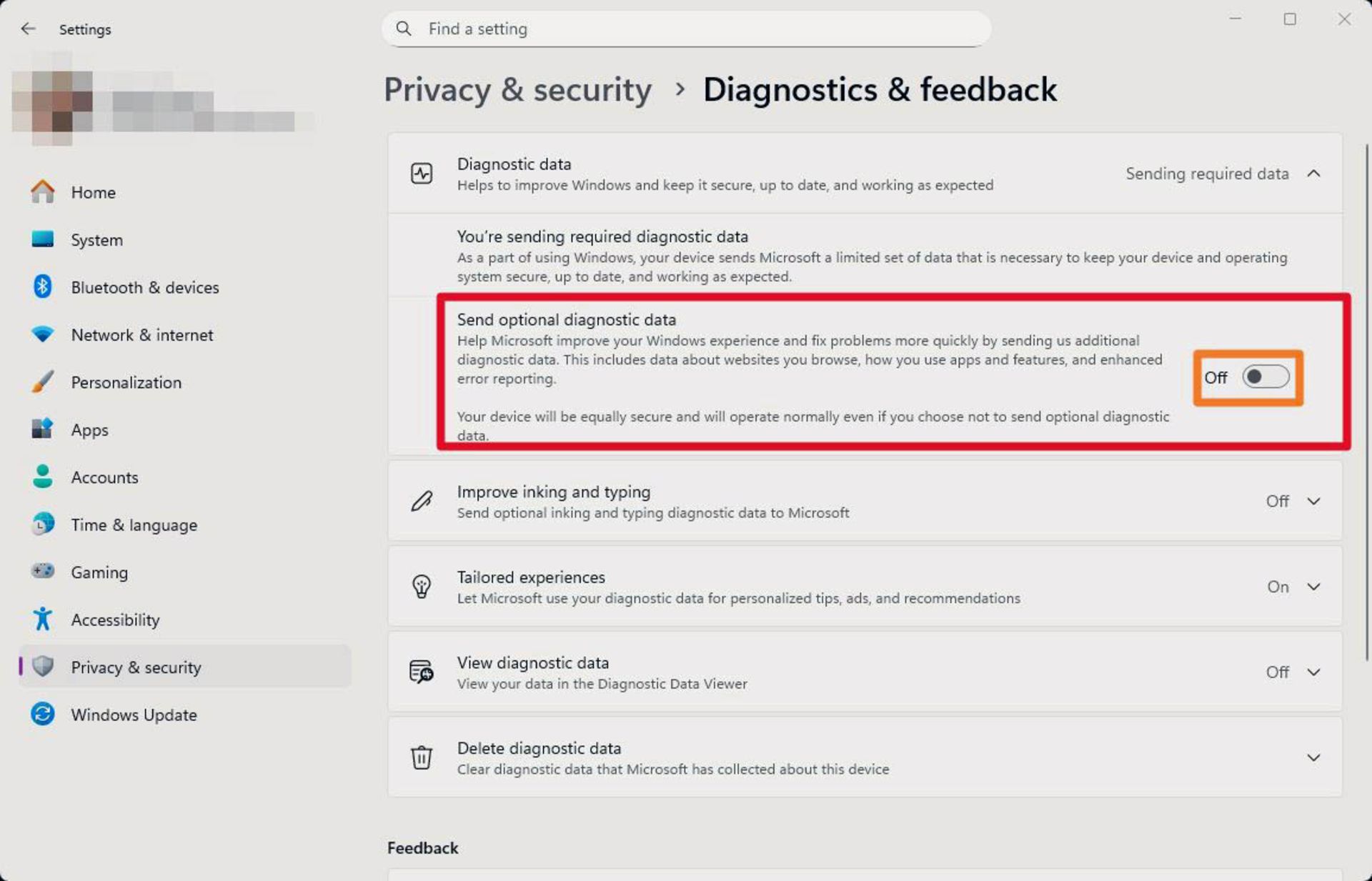Viewport: 1372px width, 881px height.
Task: Expand Improve inking and typing
Action: 1313,501
